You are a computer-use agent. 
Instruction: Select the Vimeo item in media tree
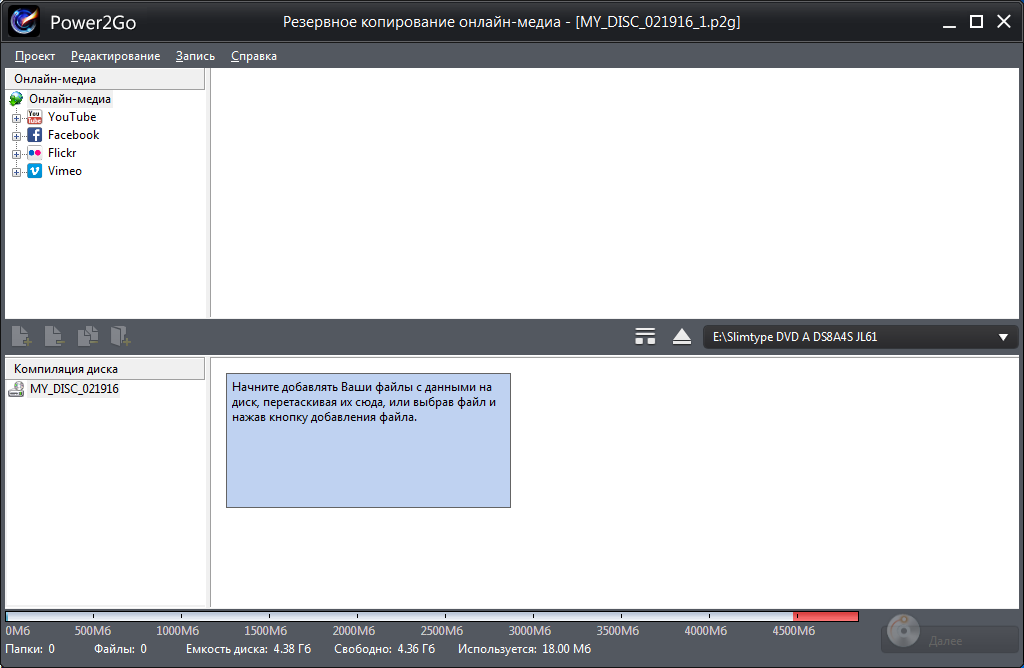pyautogui.click(x=64, y=171)
